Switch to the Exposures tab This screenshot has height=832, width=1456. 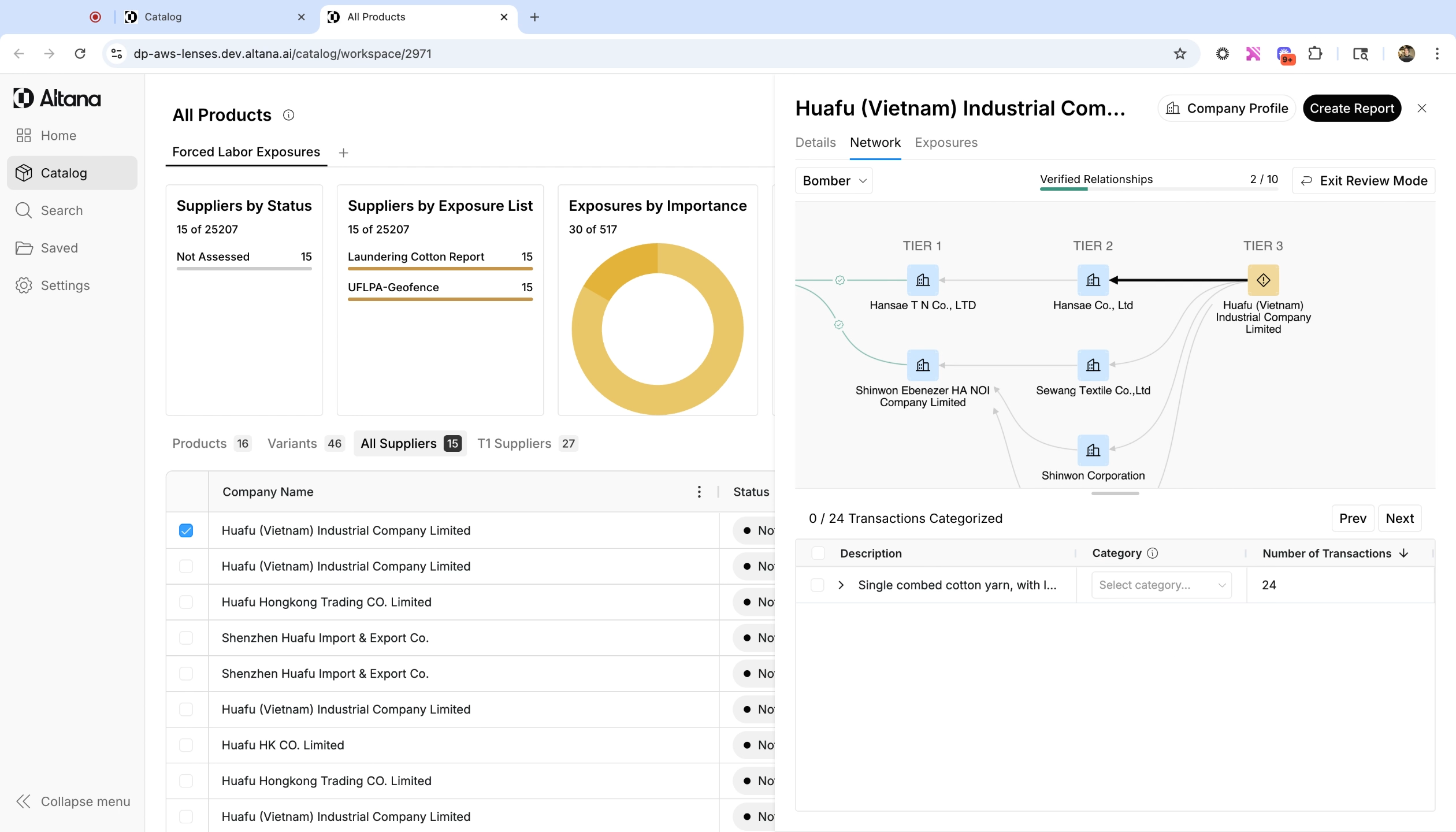pyautogui.click(x=946, y=142)
